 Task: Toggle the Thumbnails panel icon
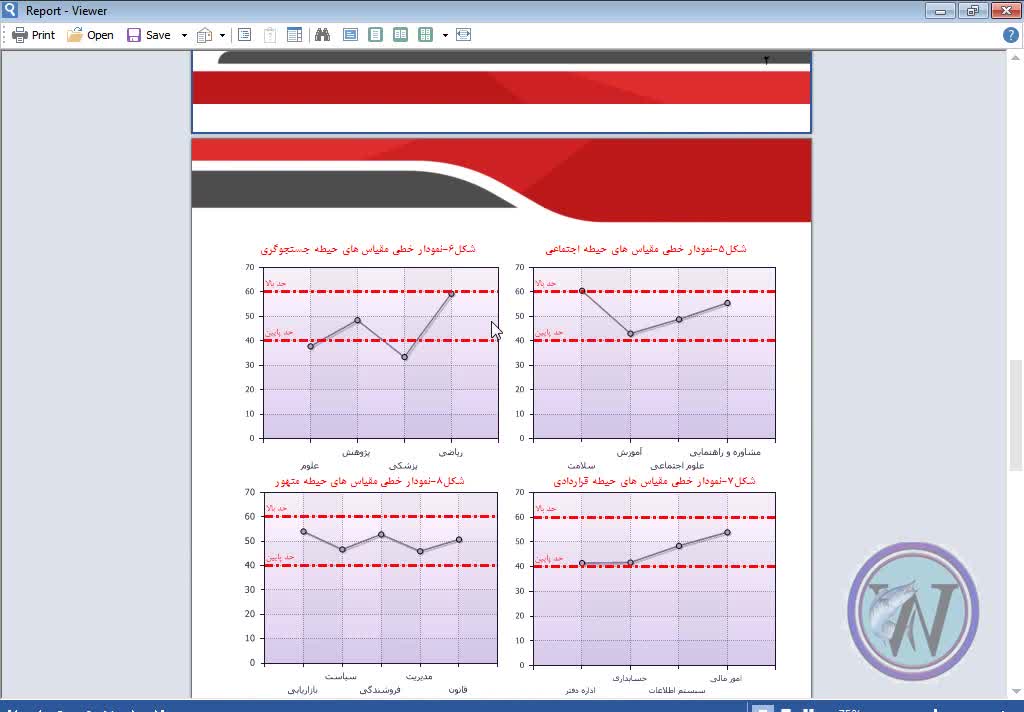(x=295, y=35)
